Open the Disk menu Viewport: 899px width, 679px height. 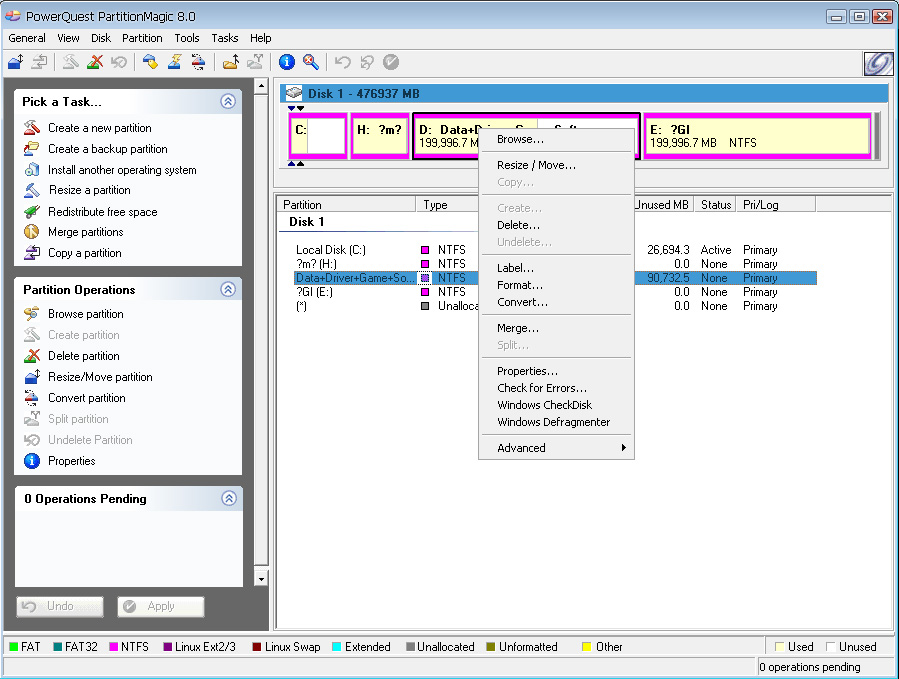point(101,38)
